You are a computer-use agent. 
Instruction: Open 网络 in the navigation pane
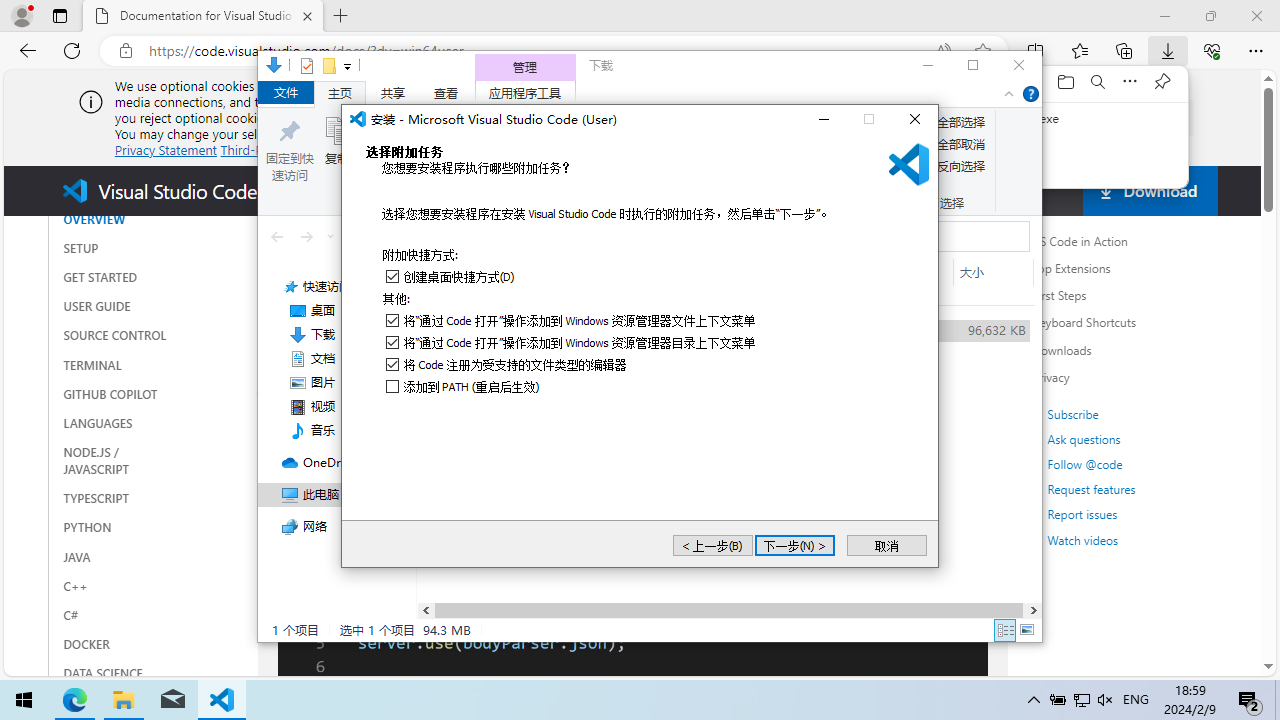pos(315,526)
